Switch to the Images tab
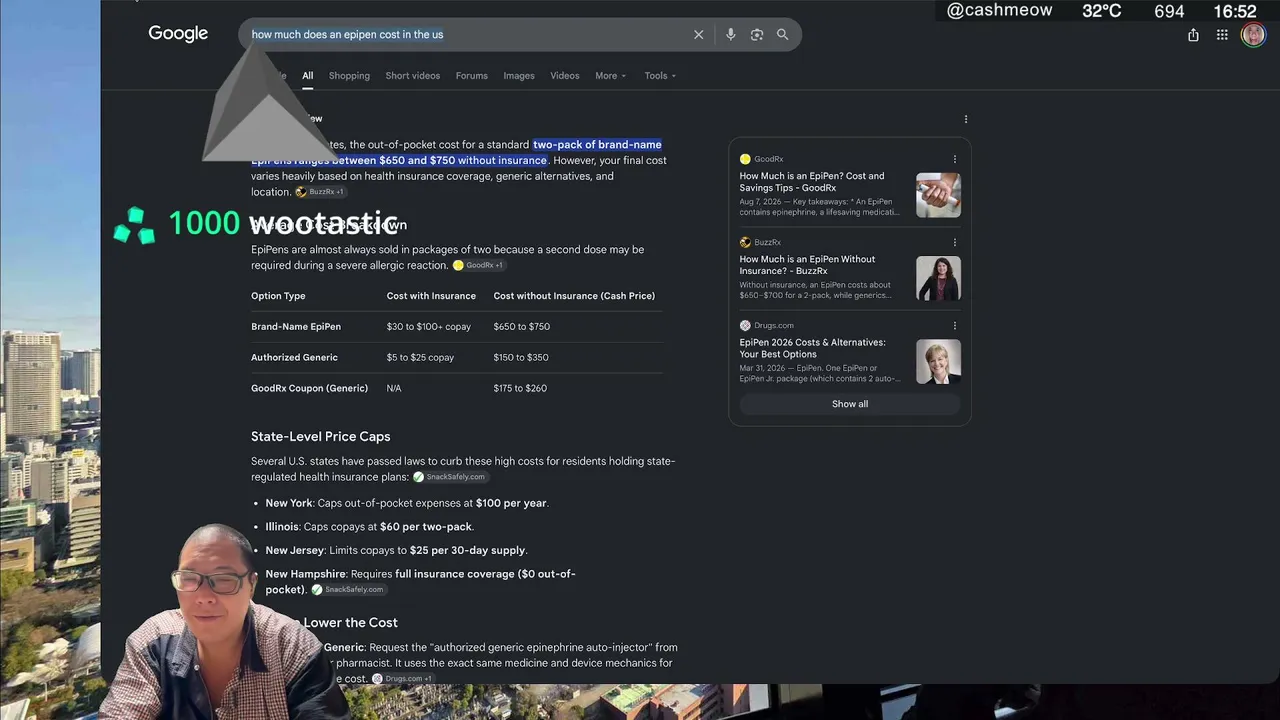1280x720 pixels. pos(519,76)
